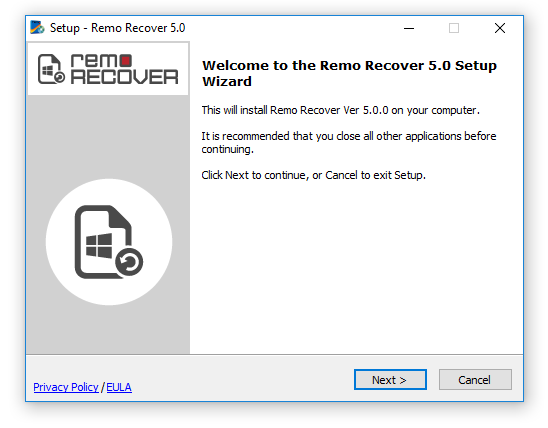Viewport: 548px width, 428px height.
Task: Click the large file recovery icon in circle
Action: pyautogui.click(x=109, y=242)
